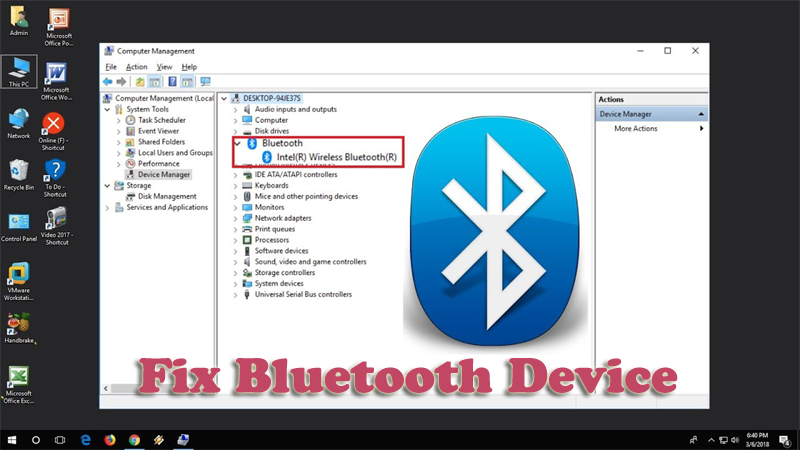Click the network icon in system tray
Viewport: 800px width, 450px height.
[723, 440]
